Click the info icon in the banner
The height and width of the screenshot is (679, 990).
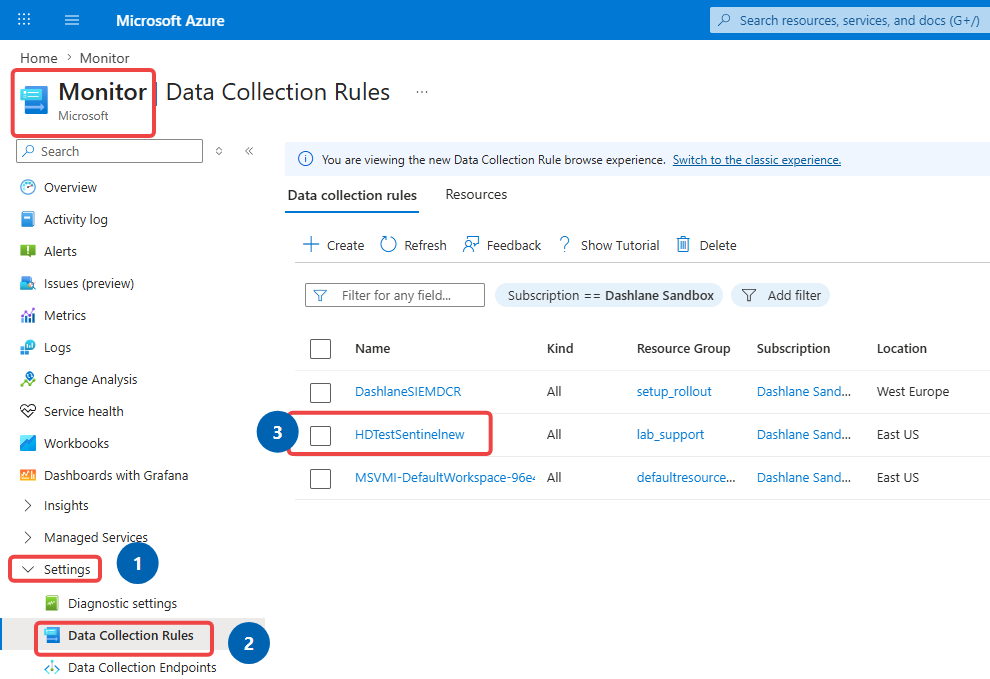pos(306,159)
